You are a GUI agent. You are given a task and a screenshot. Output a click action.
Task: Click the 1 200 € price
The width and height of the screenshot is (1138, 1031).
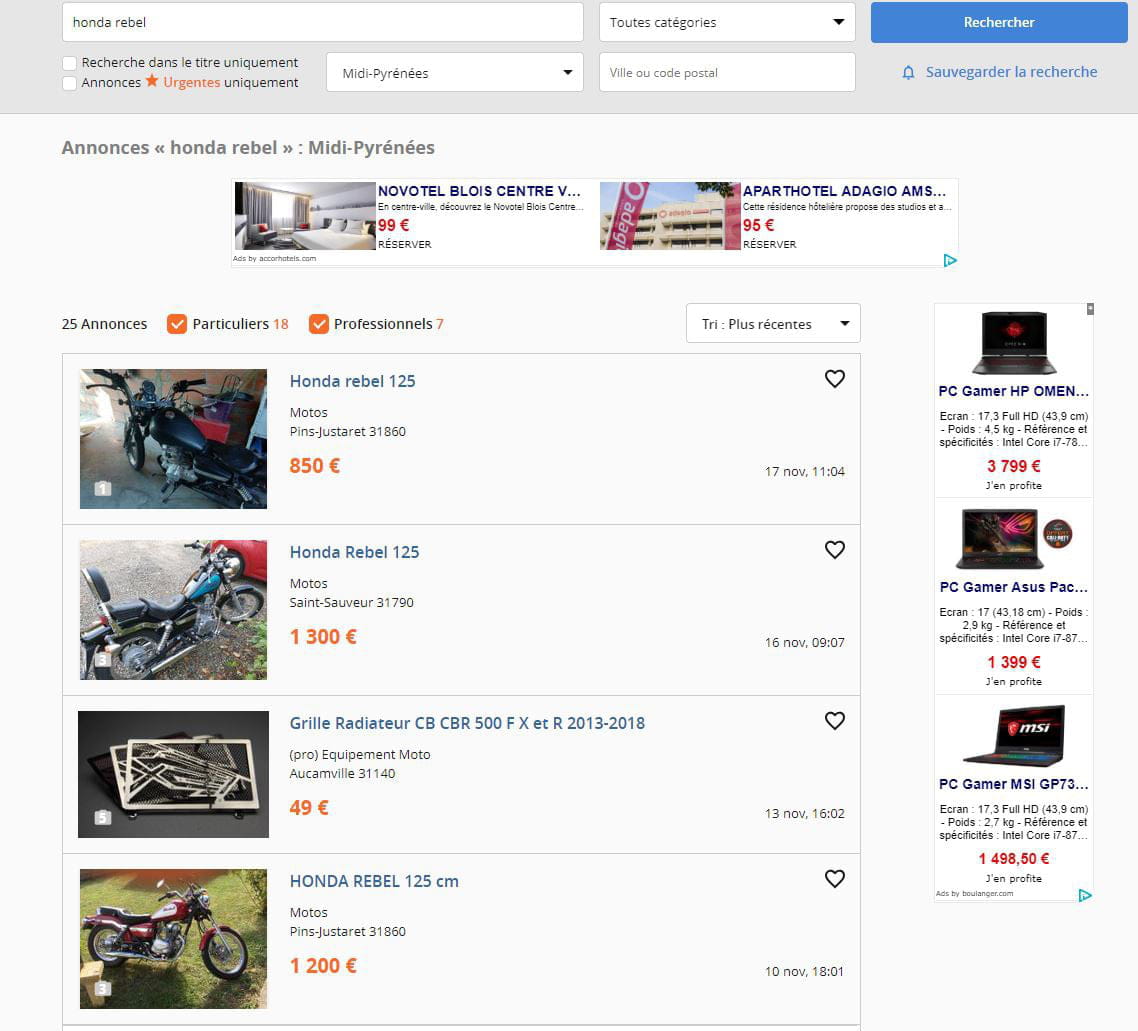323,966
